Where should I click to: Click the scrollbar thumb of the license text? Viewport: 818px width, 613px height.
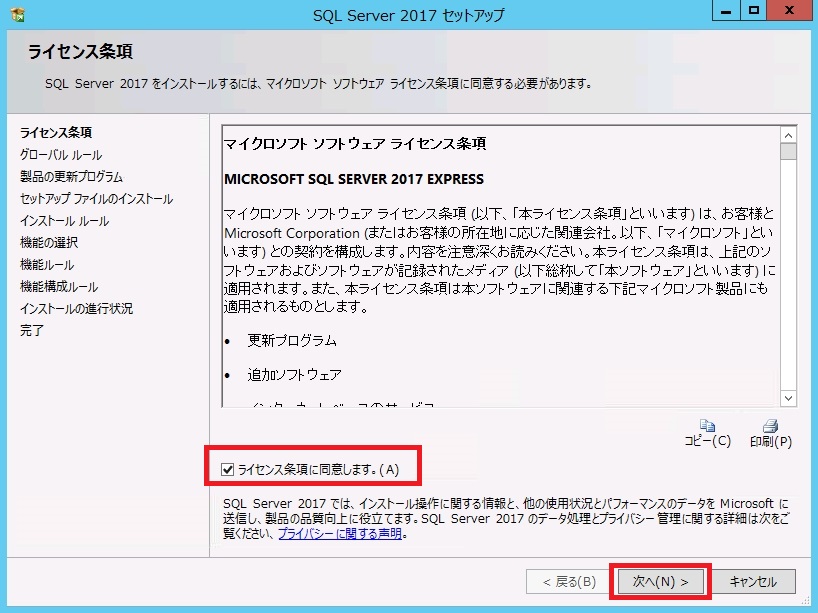pyautogui.click(x=788, y=153)
